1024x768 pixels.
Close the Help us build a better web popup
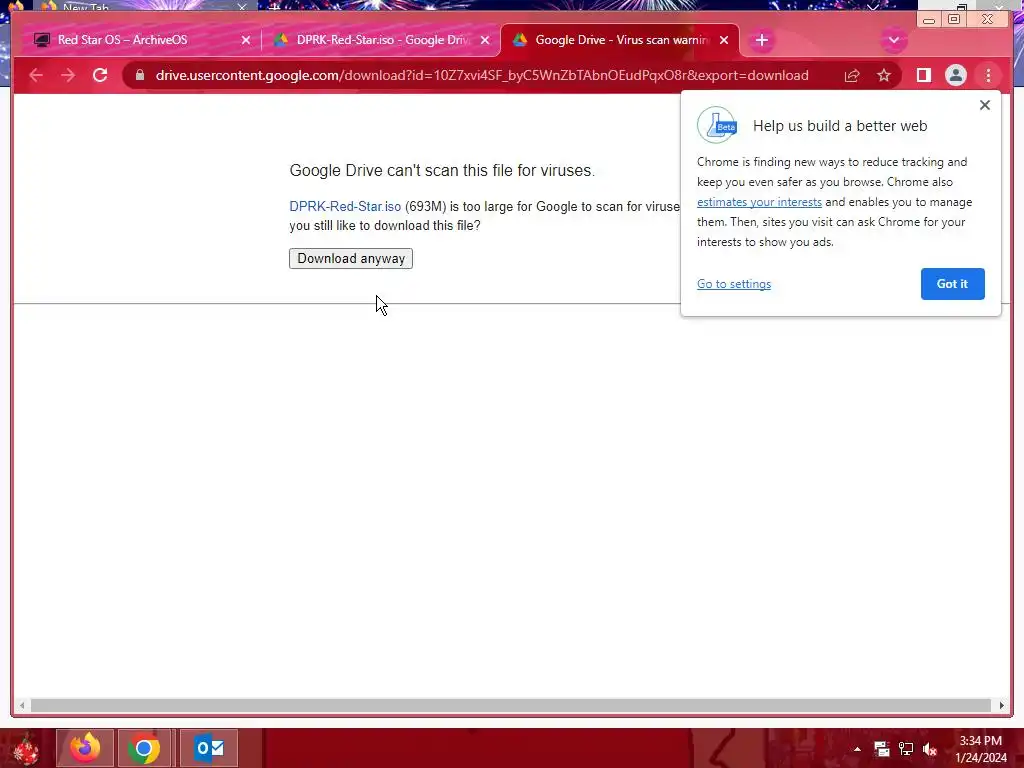point(984,105)
